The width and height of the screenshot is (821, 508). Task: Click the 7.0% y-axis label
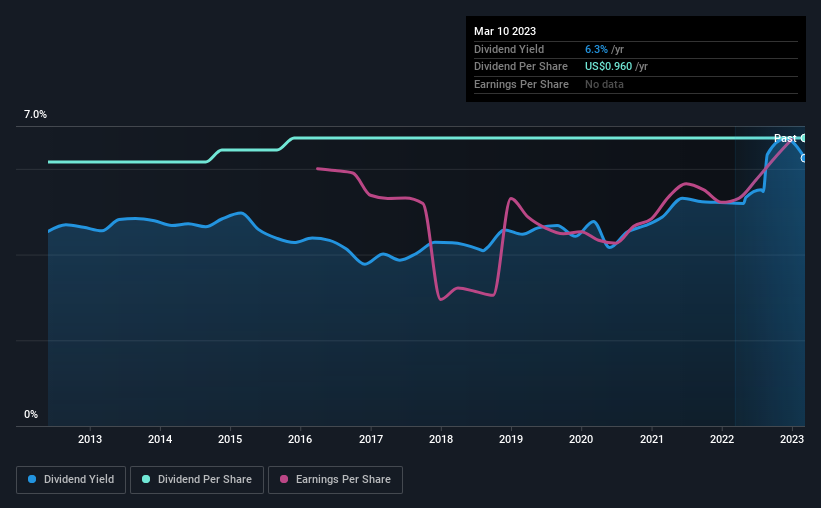pos(35,115)
